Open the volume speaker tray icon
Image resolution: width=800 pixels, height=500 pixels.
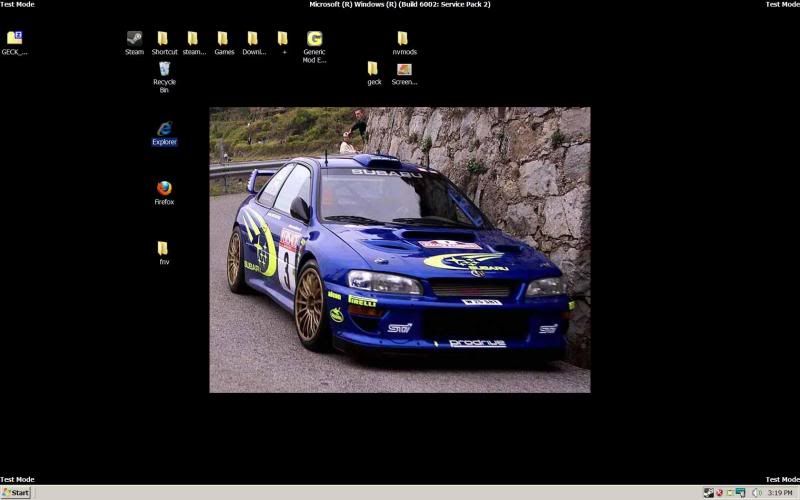tap(757, 493)
